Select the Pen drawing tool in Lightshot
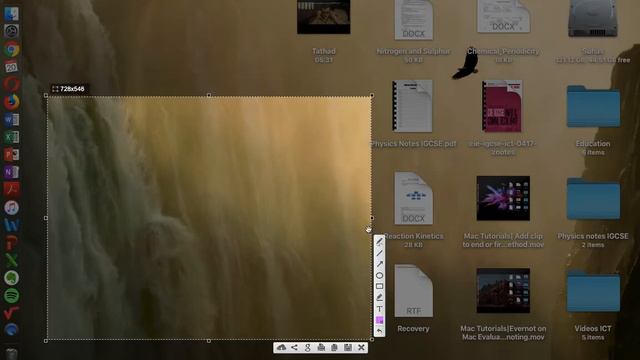 pos(379,242)
